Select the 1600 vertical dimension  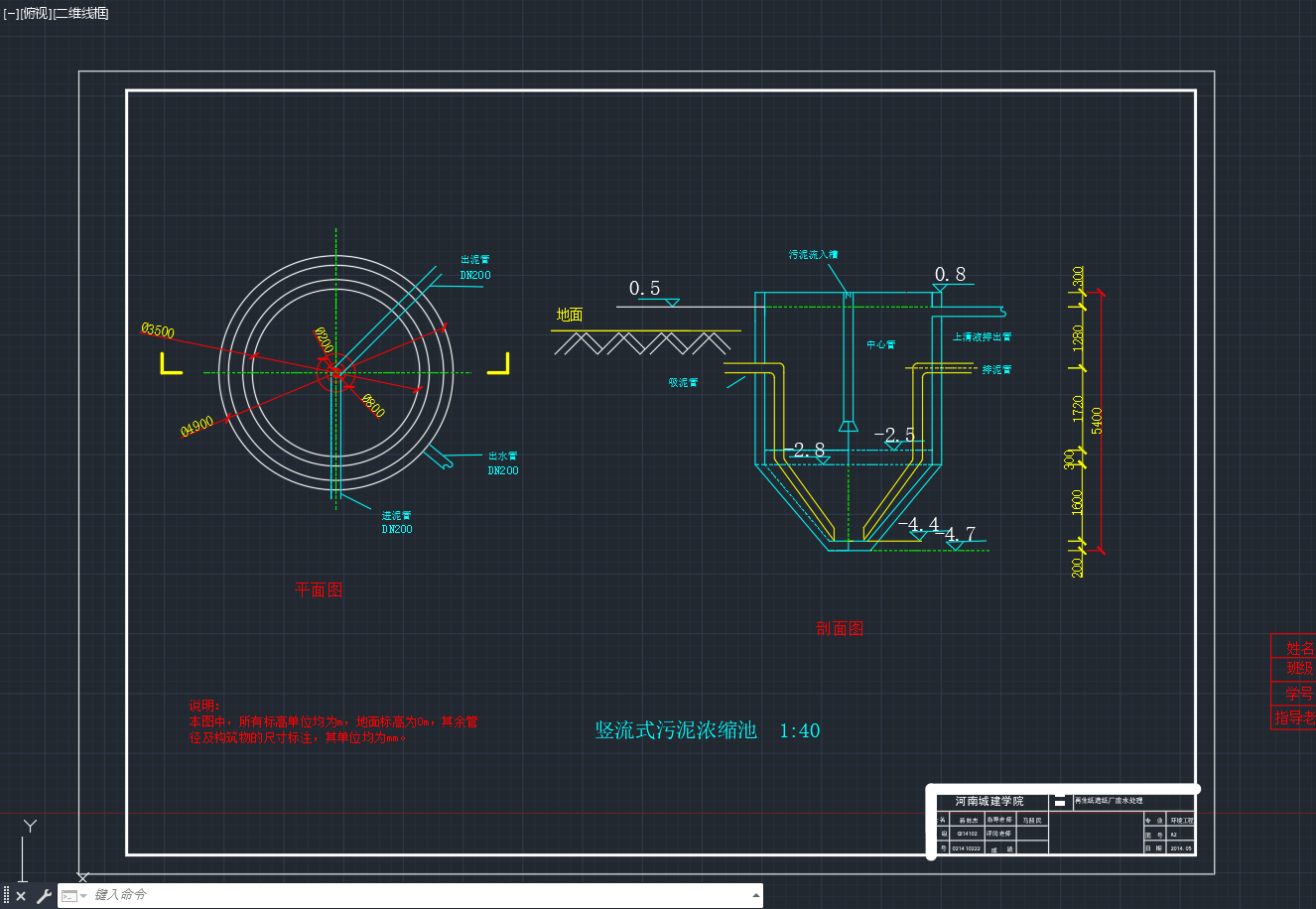click(1078, 503)
